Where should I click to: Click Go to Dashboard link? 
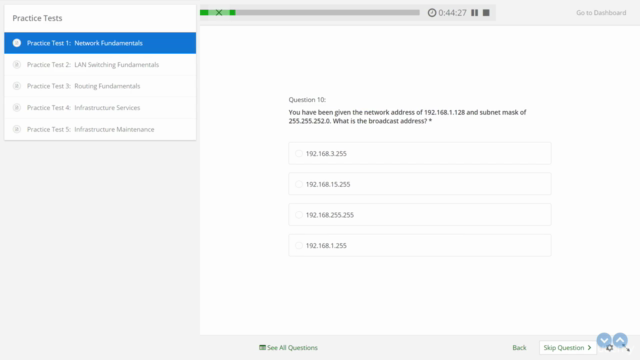(x=601, y=13)
